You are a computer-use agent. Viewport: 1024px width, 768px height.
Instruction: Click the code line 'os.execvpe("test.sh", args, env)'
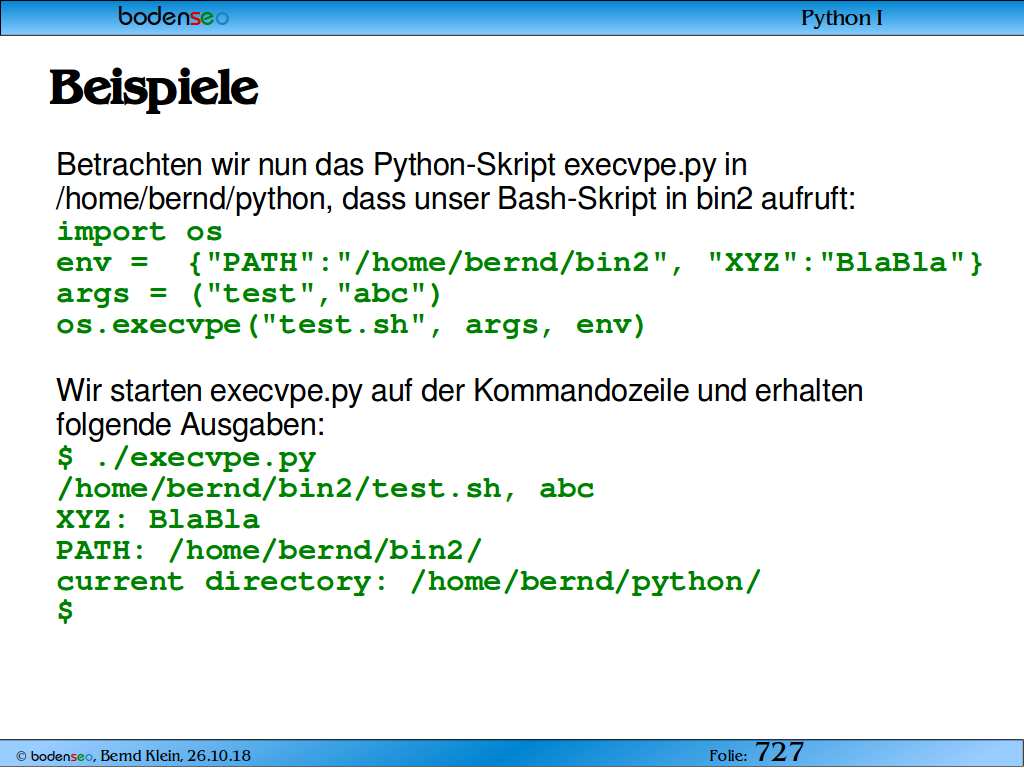[x=351, y=325]
